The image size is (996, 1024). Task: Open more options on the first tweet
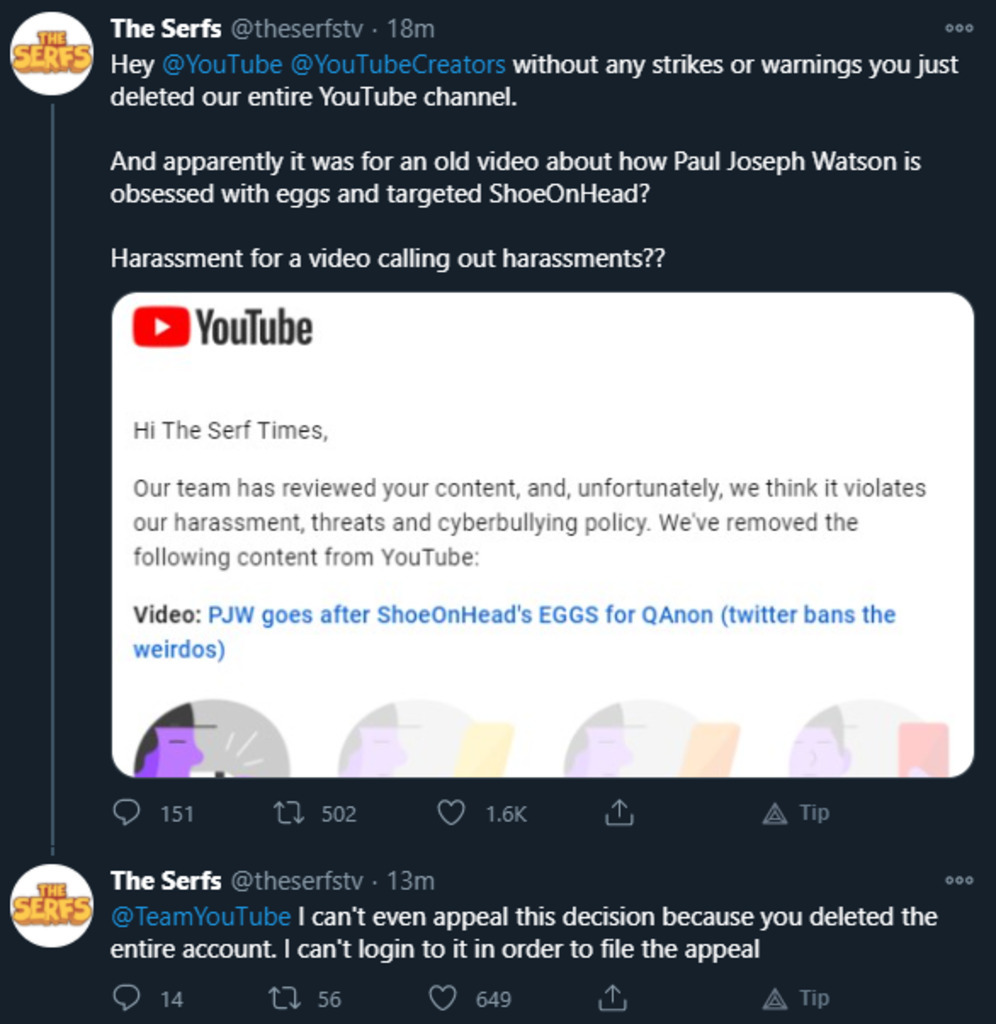click(x=958, y=28)
